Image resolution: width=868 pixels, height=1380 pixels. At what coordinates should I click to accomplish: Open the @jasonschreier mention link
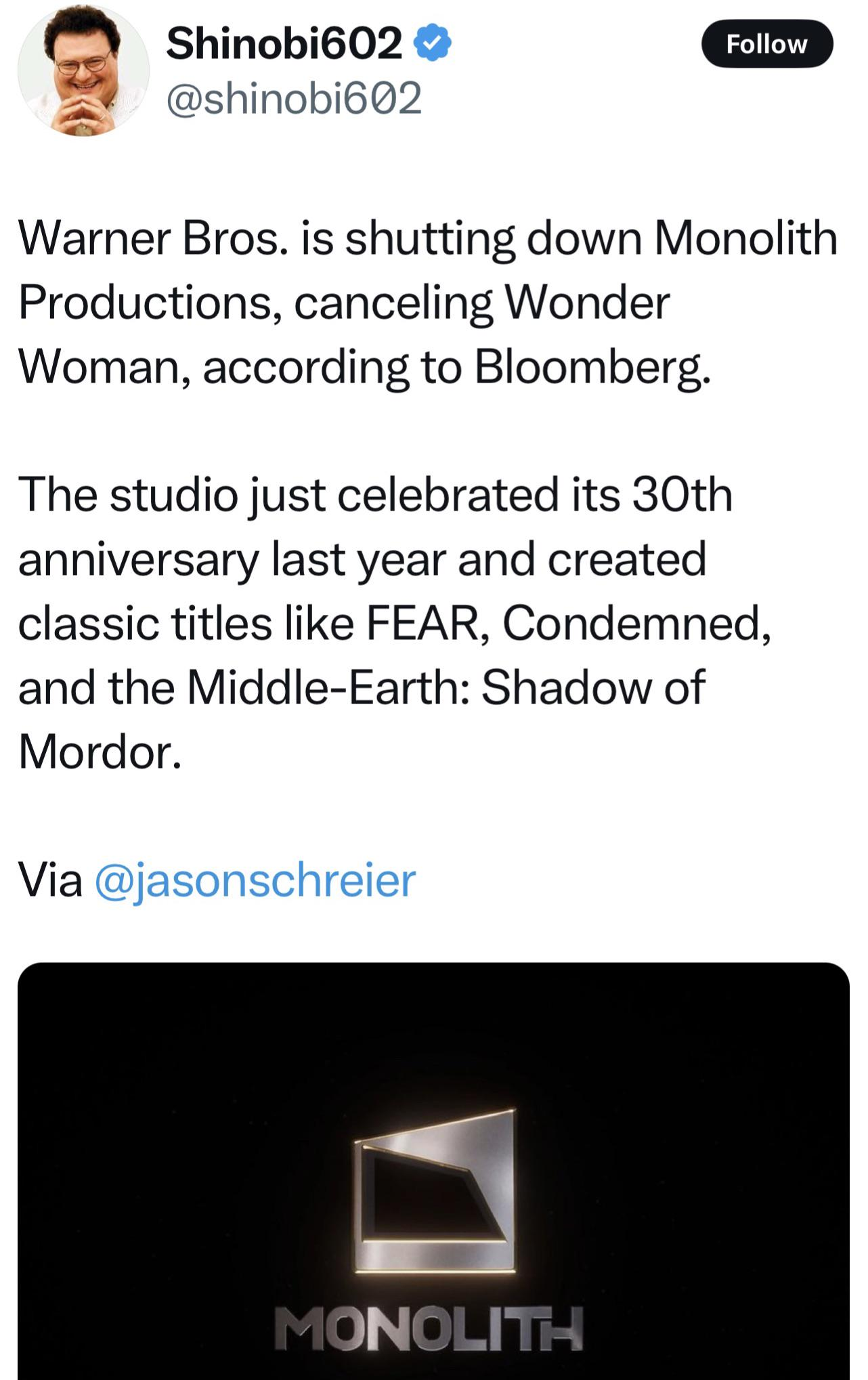(x=255, y=880)
